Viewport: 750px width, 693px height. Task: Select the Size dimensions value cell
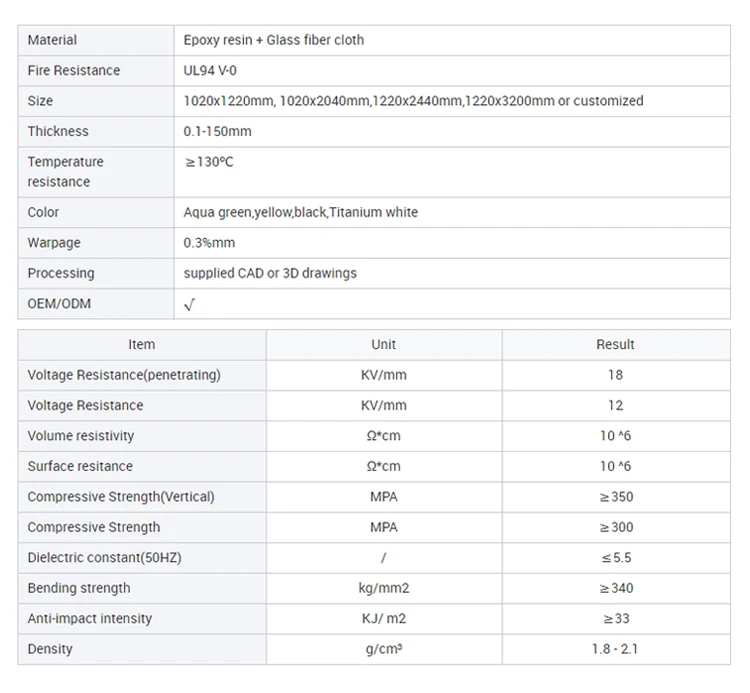[x=413, y=101]
